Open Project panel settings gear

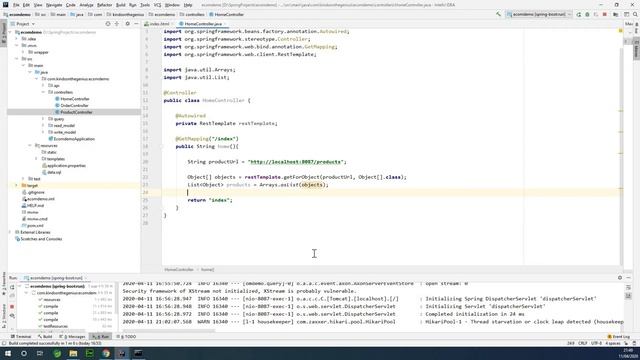tap(127, 24)
